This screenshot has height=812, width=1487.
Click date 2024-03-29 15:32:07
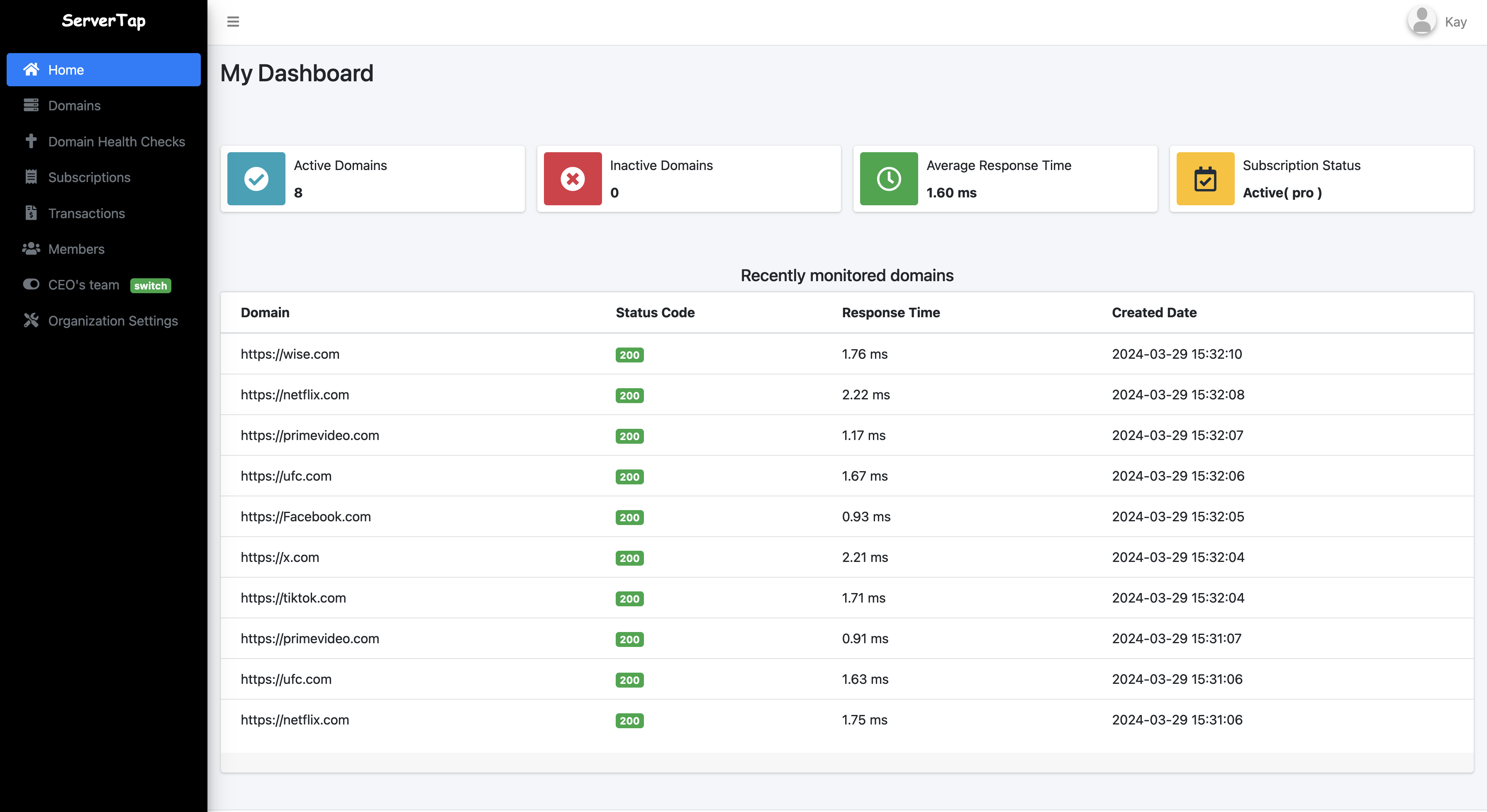[1177, 435]
